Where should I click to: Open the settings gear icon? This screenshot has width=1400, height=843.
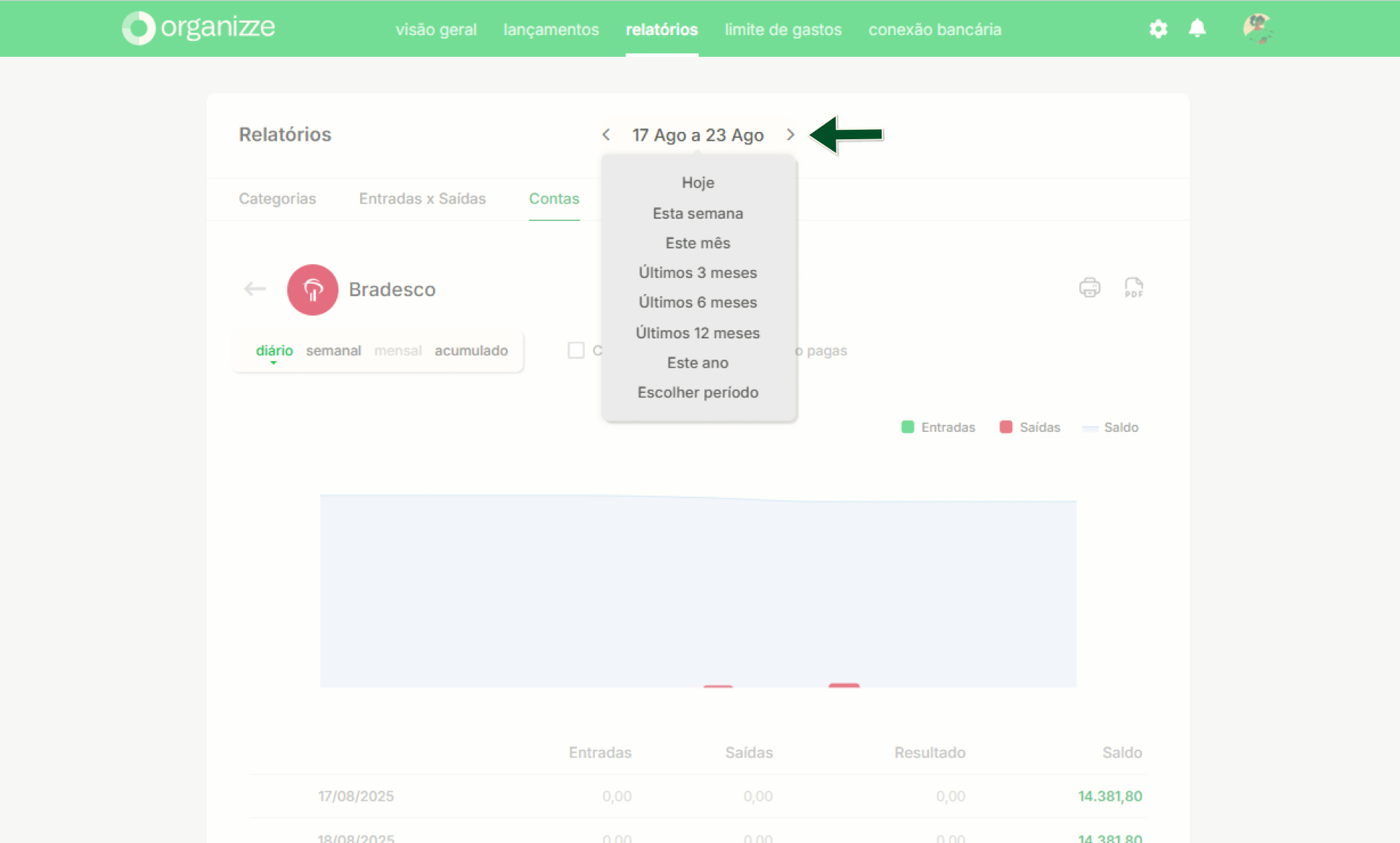1158,29
